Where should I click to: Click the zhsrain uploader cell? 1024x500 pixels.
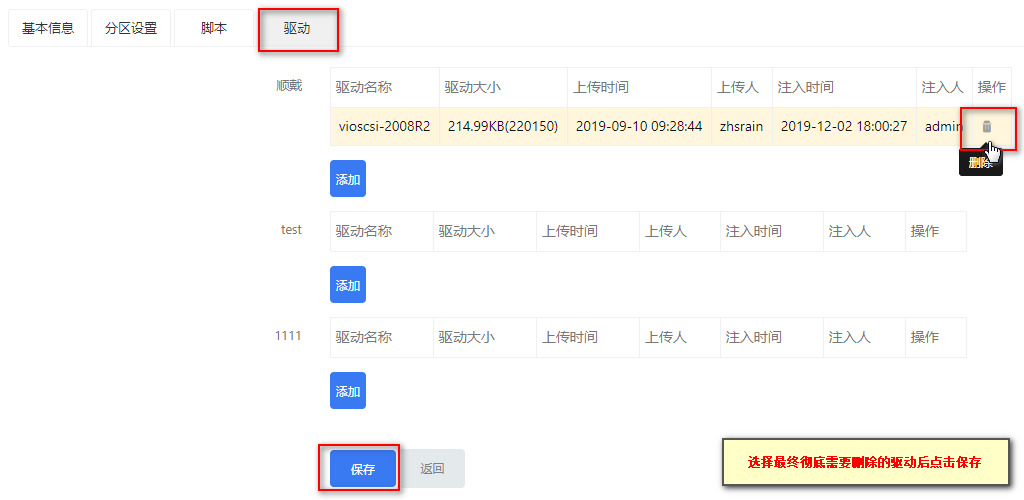[741, 127]
